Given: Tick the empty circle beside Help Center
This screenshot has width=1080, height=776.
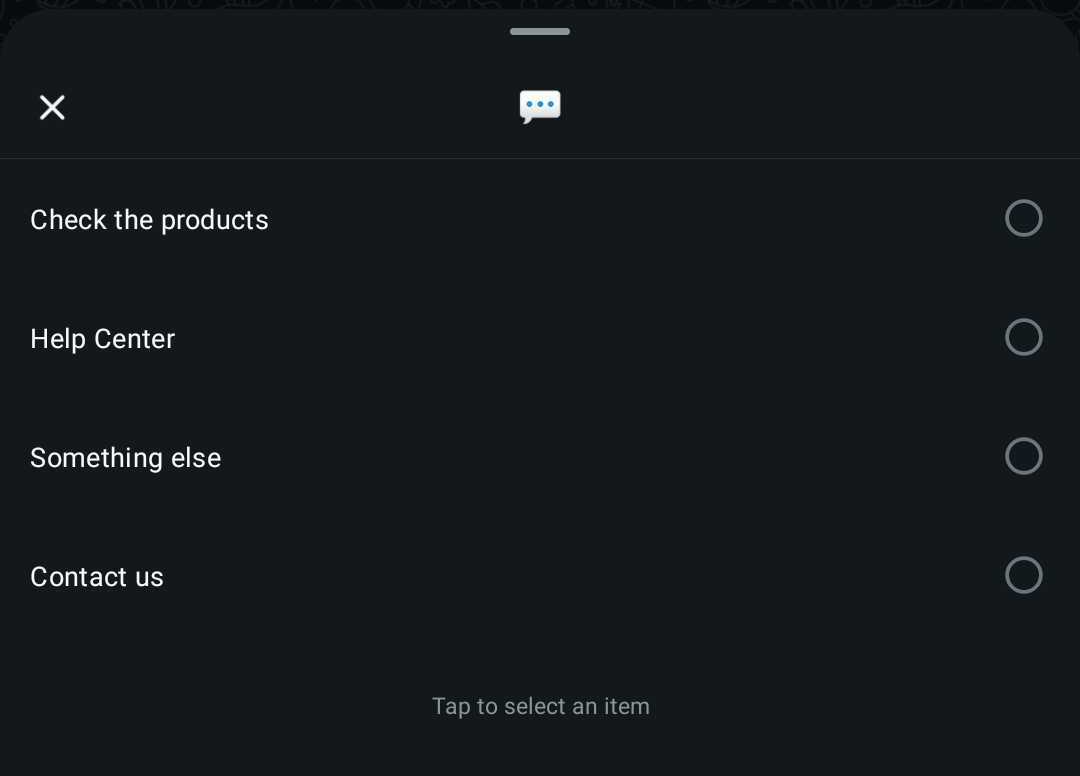Looking at the screenshot, I should tap(1023, 337).
